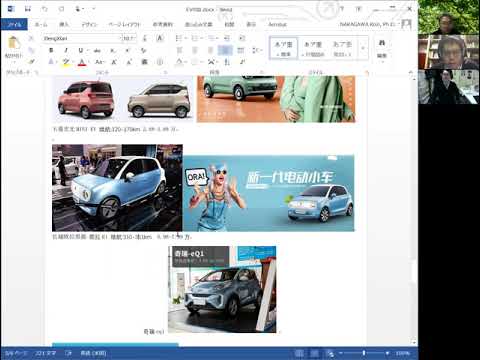Toggle underline formatting

click(80, 50)
